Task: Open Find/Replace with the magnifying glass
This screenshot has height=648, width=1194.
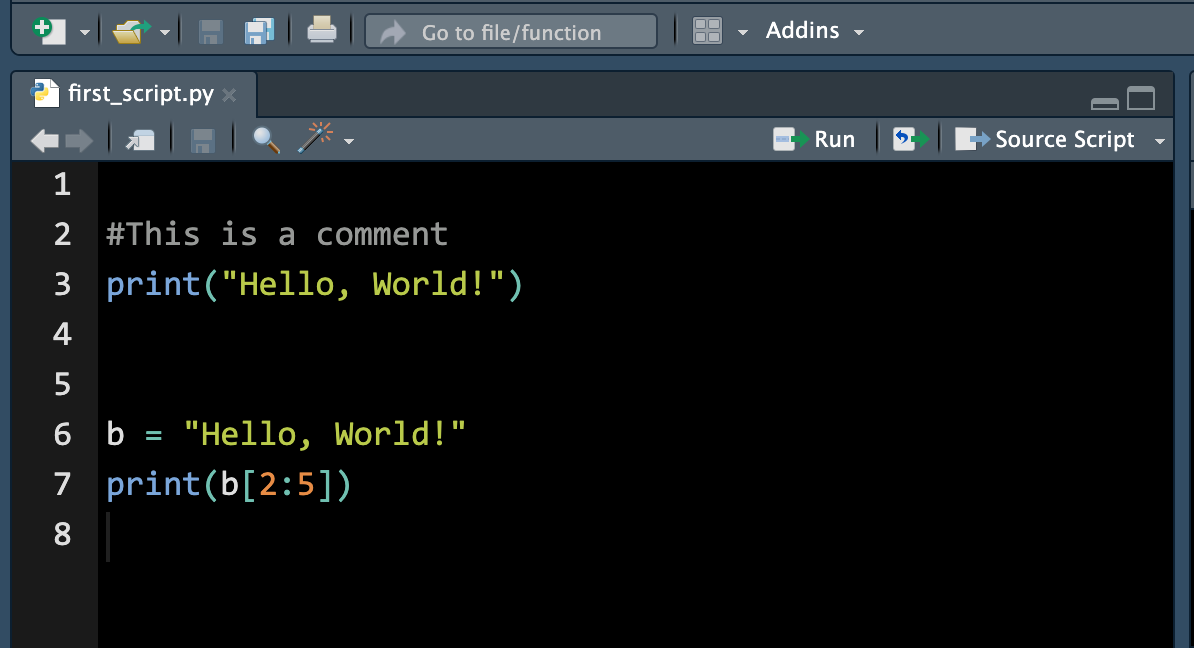Action: point(265,139)
